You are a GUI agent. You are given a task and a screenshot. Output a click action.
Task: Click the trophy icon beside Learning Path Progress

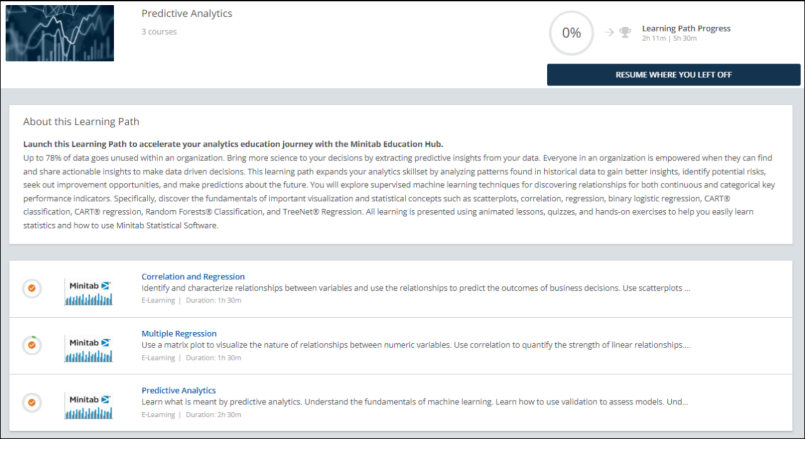coord(625,32)
